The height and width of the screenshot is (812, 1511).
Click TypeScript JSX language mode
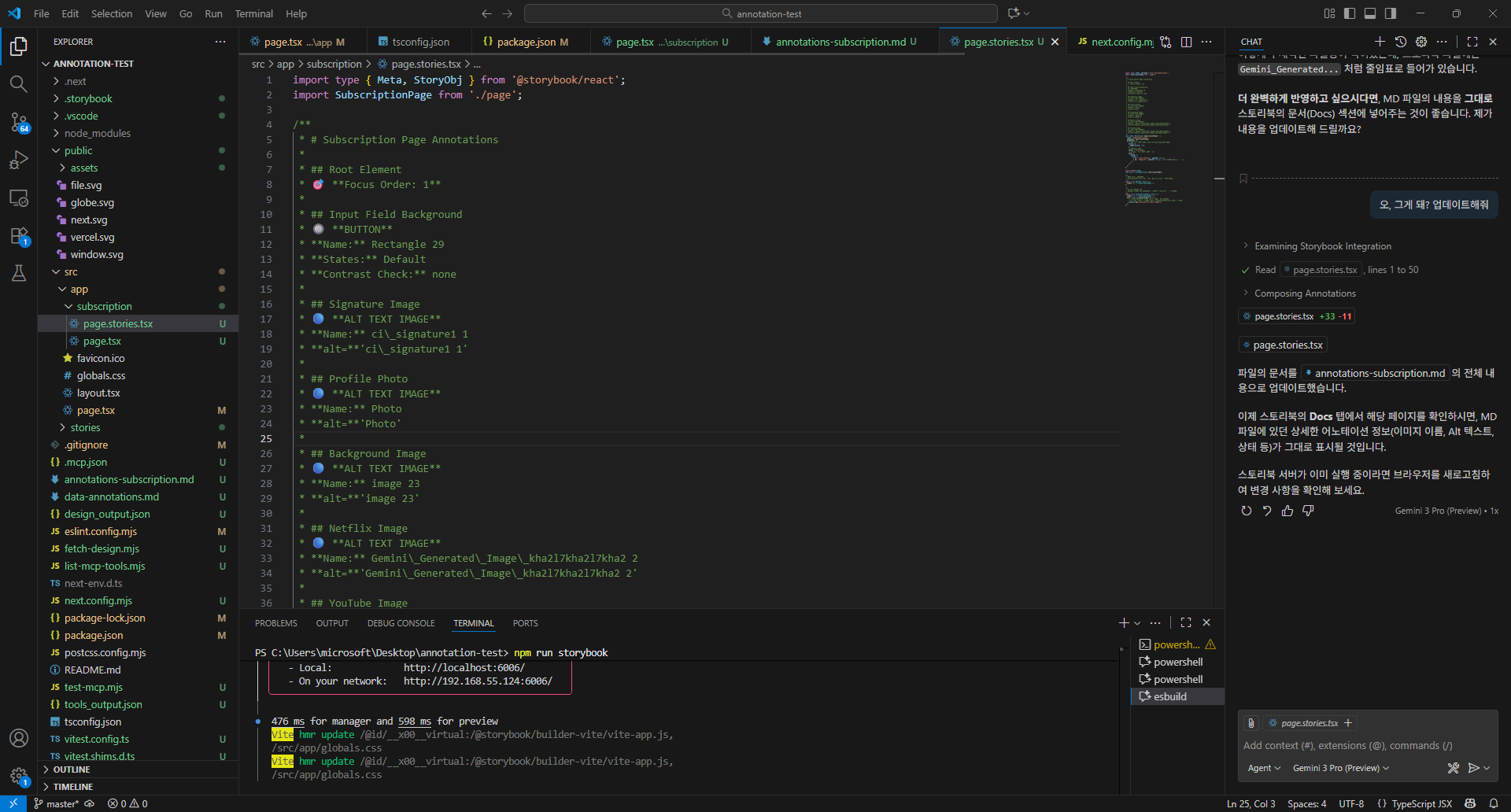1421,803
